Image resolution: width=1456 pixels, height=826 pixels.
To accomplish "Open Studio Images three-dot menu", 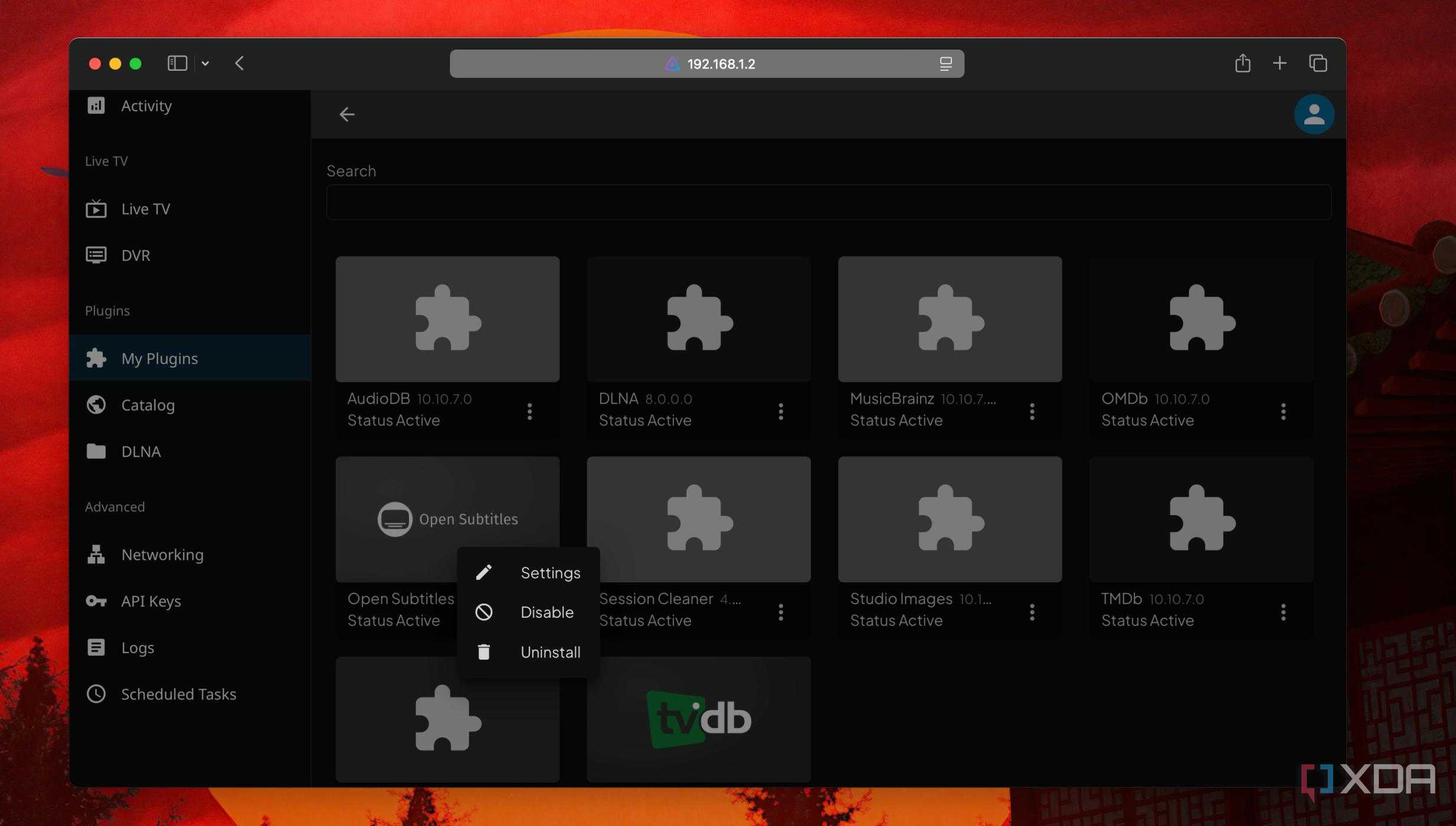I will click(1032, 612).
